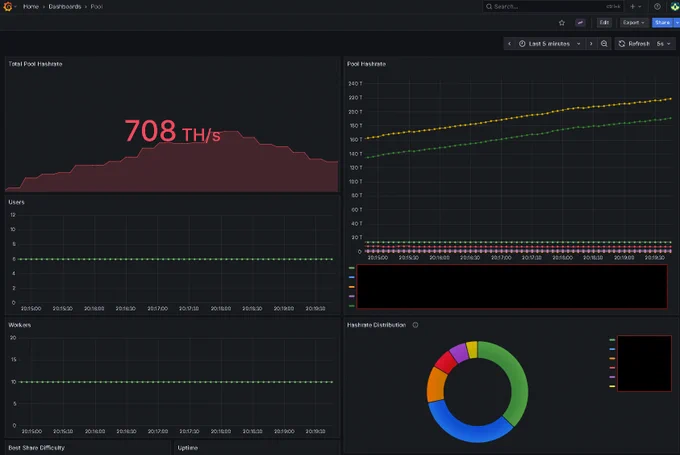
Task: Click orange legend swatch in Hashrate Distribution
Action: pyautogui.click(x=612, y=359)
